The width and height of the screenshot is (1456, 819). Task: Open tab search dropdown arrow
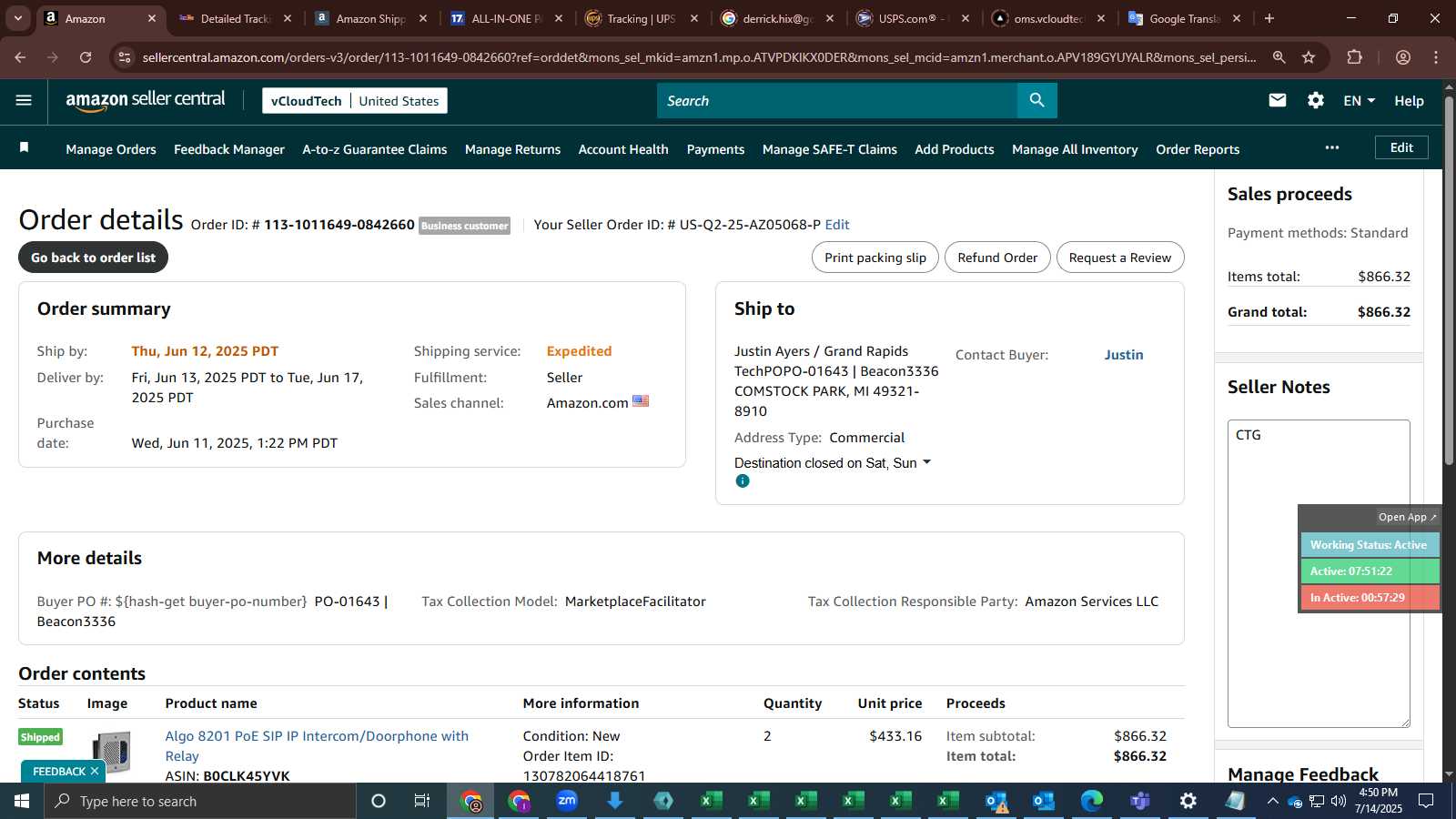click(x=17, y=18)
